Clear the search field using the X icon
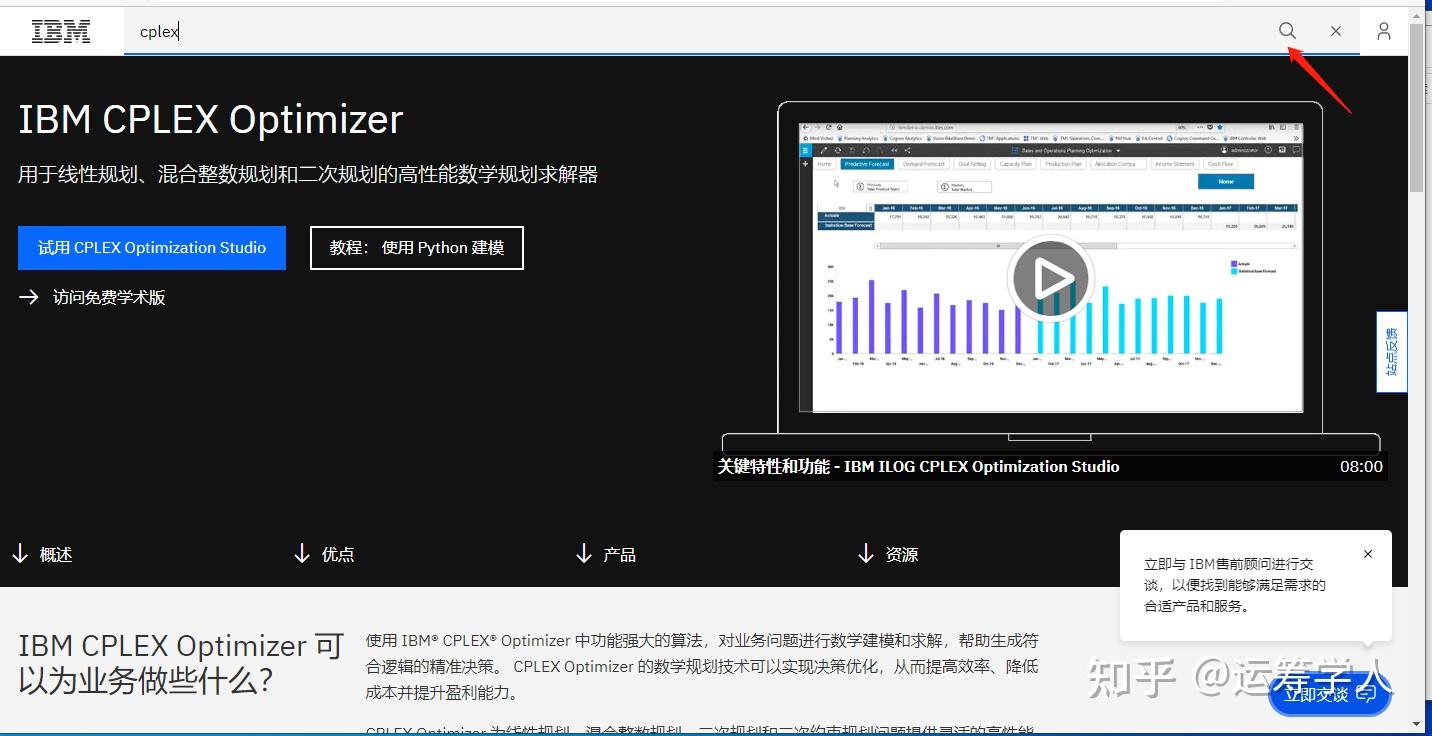Image resolution: width=1432 pixels, height=736 pixels. pyautogui.click(x=1336, y=31)
